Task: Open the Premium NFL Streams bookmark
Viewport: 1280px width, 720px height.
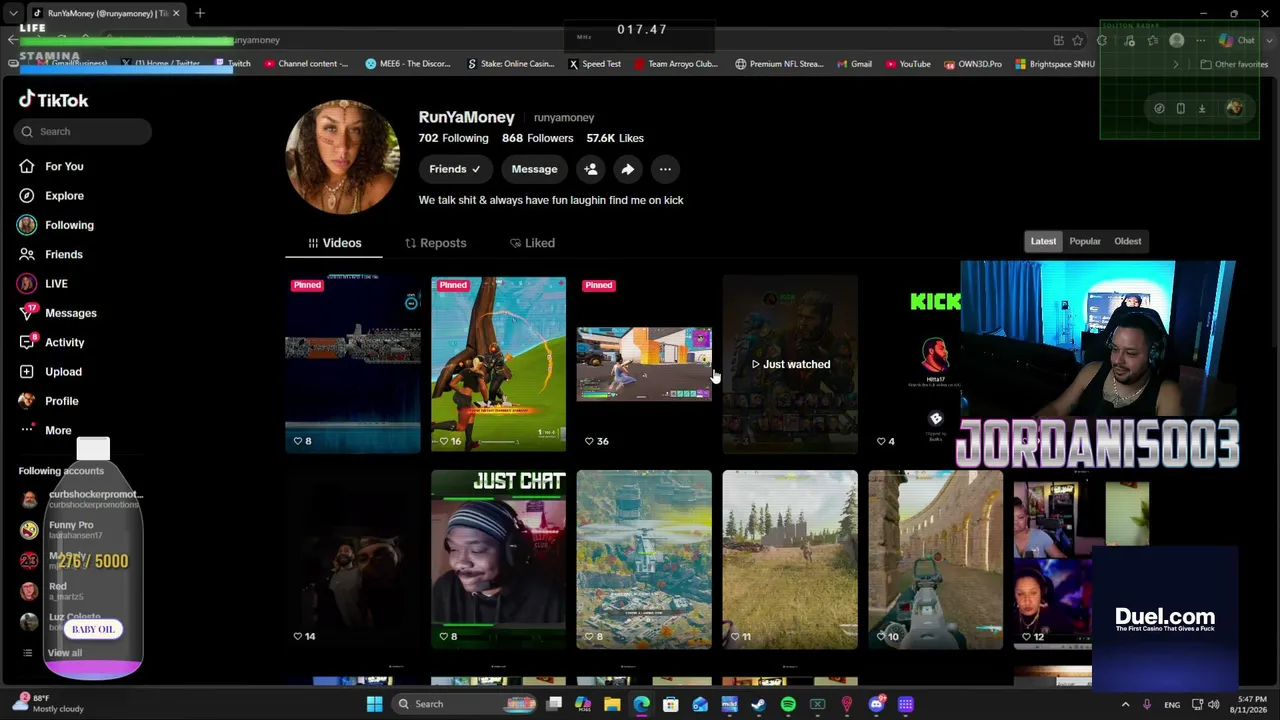Action: [779, 64]
